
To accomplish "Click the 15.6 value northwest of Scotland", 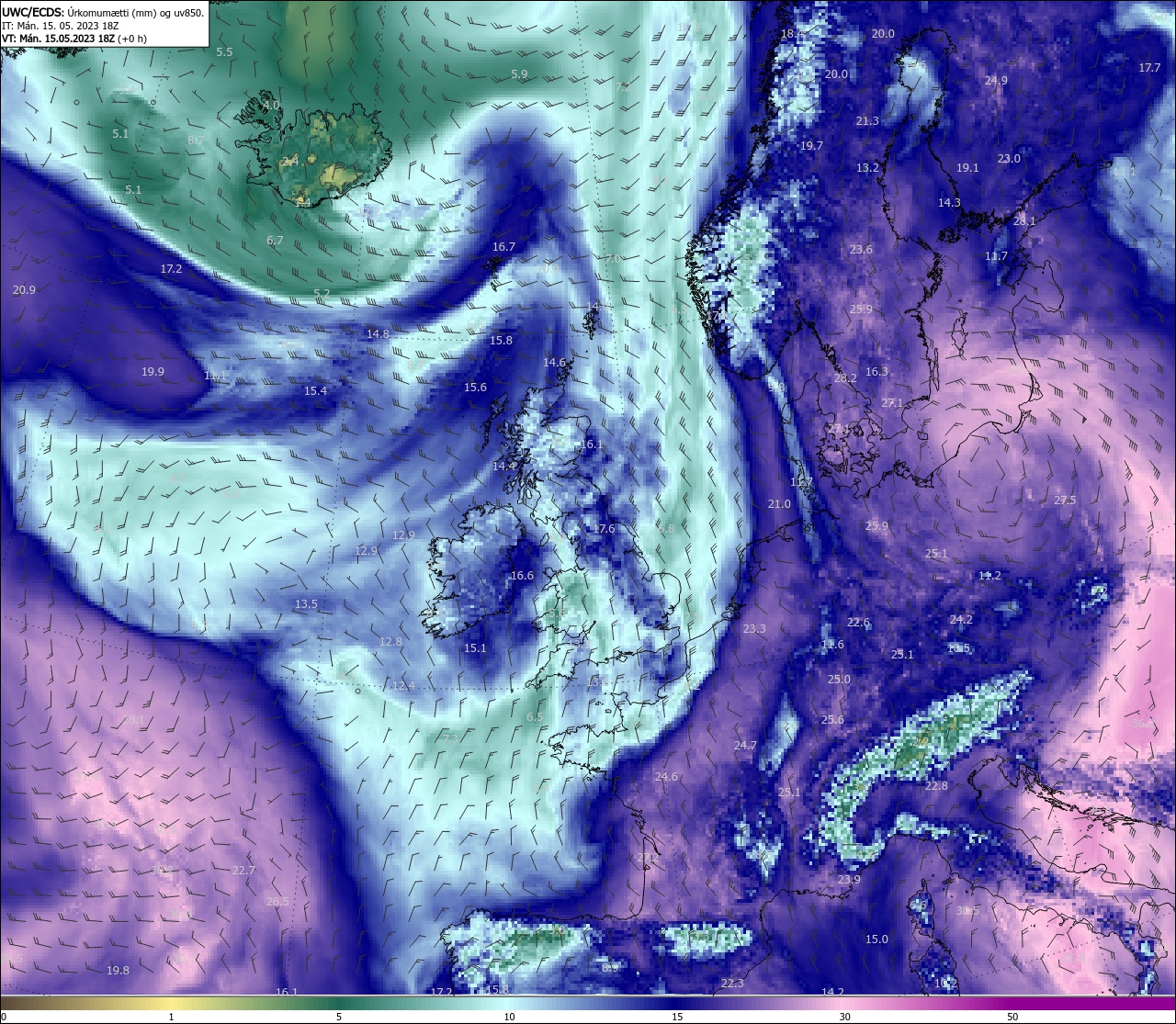I will click(475, 388).
